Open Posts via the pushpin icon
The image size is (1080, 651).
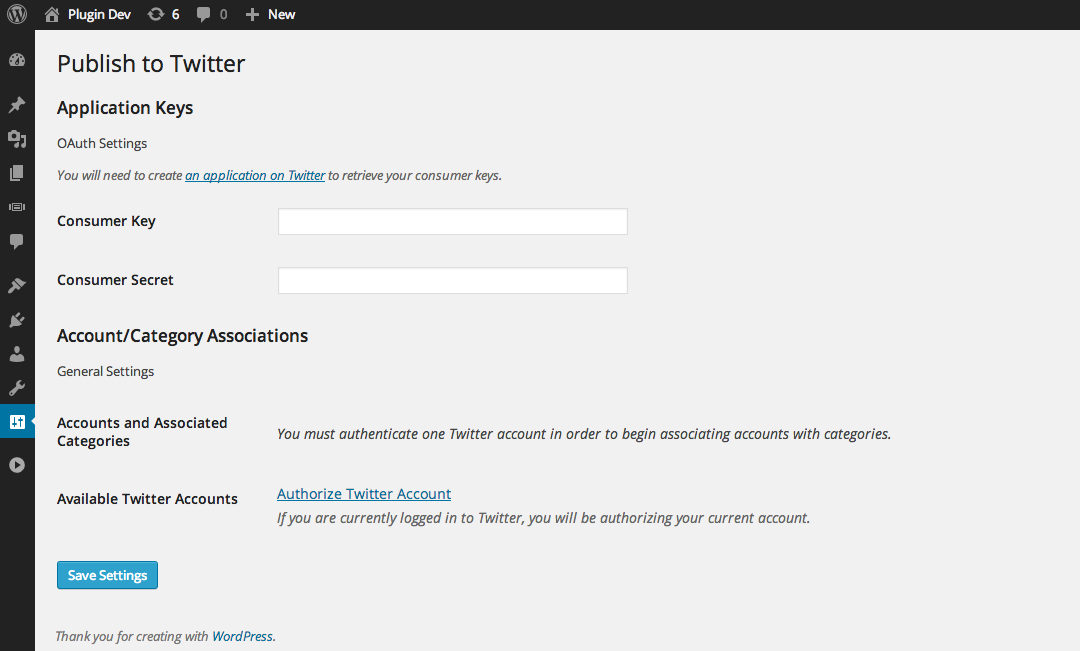[x=17, y=105]
